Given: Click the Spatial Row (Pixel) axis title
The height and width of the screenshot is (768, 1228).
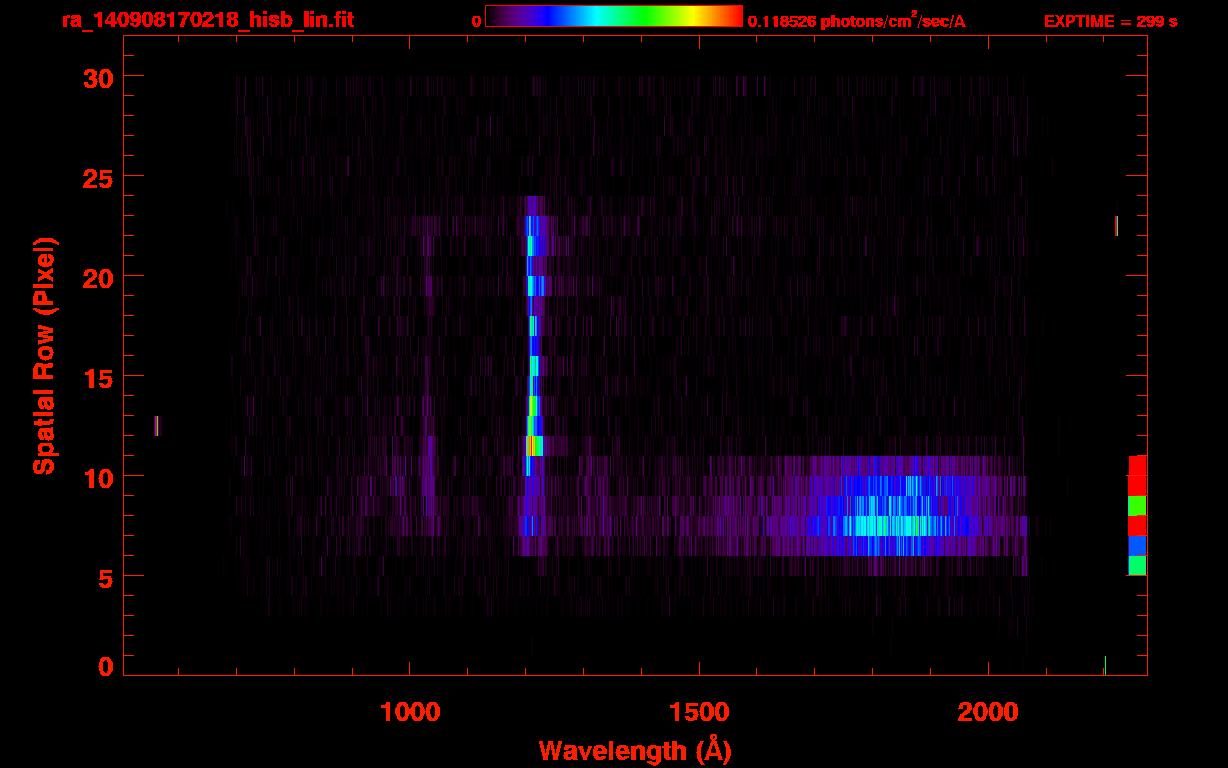Looking at the screenshot, I should [x=45, y=356].
